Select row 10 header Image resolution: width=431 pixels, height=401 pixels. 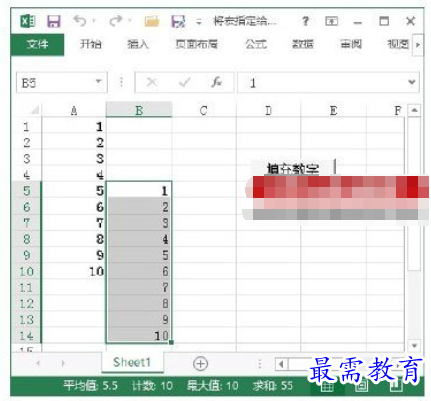(x=26, y=271)
